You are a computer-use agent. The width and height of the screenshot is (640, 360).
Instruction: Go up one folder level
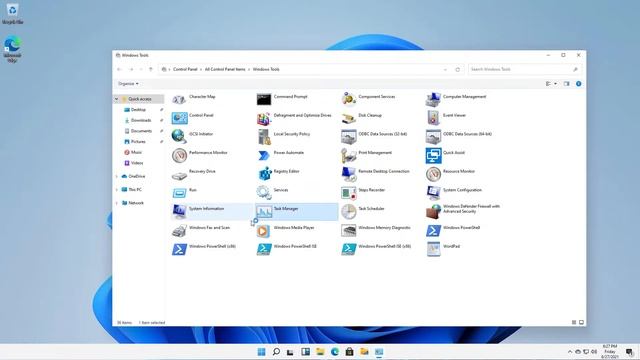point(151,69)
